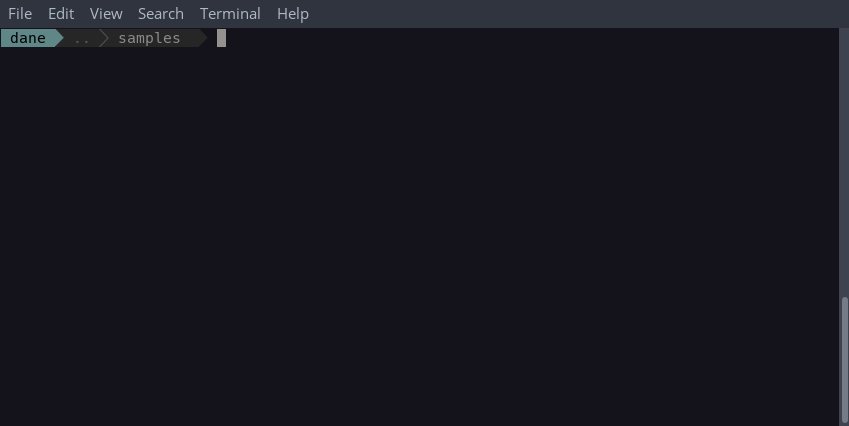Click the top of the scrollbar track
849x426 pixels.
coord(844,34)
